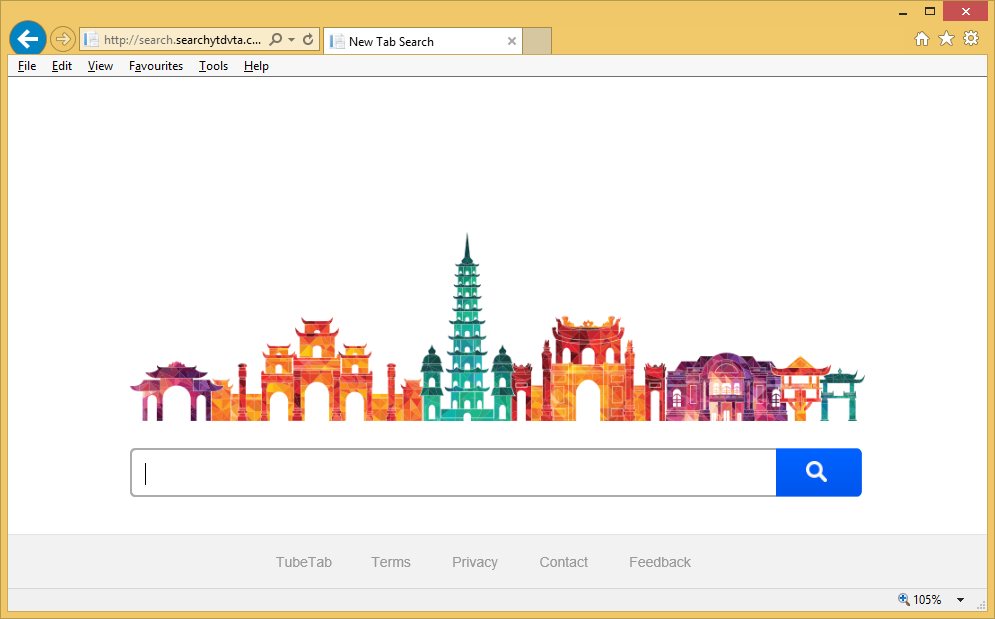Click the address bar search magnifier icon
The height and width of the screenshot is (619, 995).
coord(276,40)
